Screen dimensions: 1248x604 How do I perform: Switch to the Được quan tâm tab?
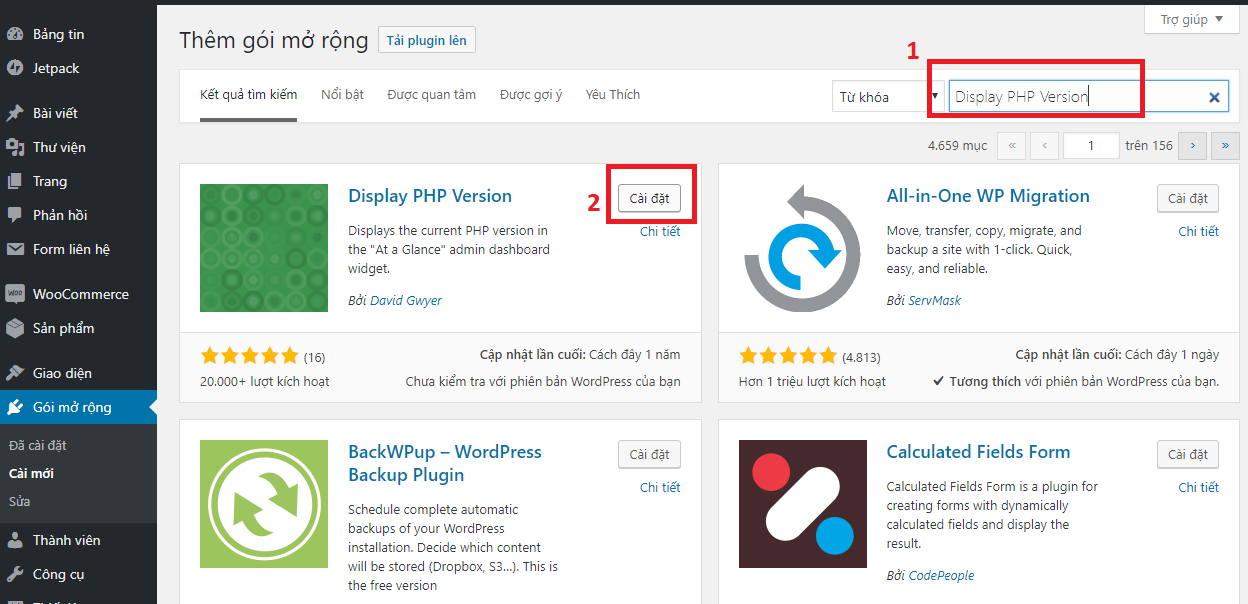(x=432, y=94)
